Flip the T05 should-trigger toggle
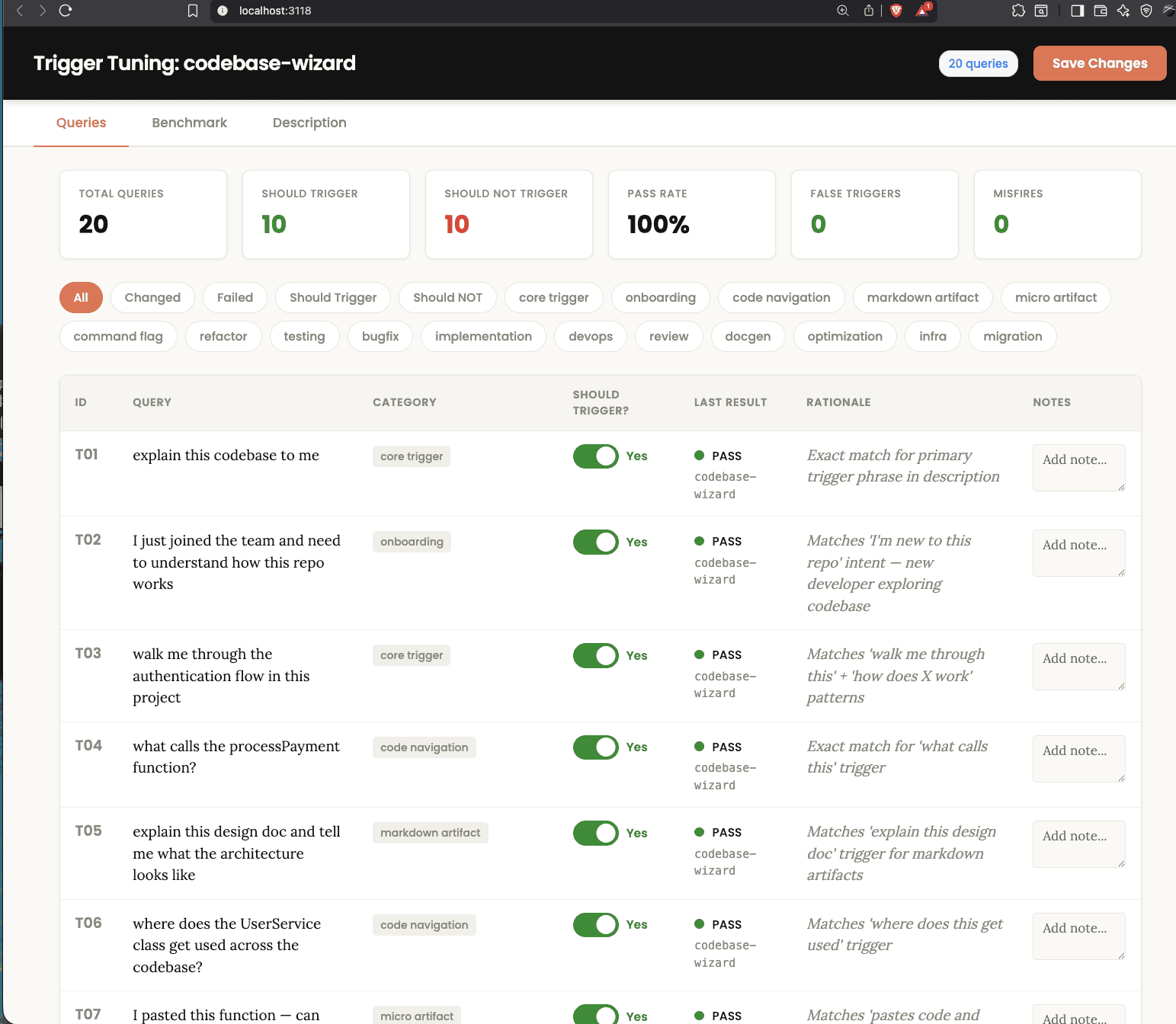This screenshot has height=1024, width=1176. pyautogui.click(x=595, y=833)
